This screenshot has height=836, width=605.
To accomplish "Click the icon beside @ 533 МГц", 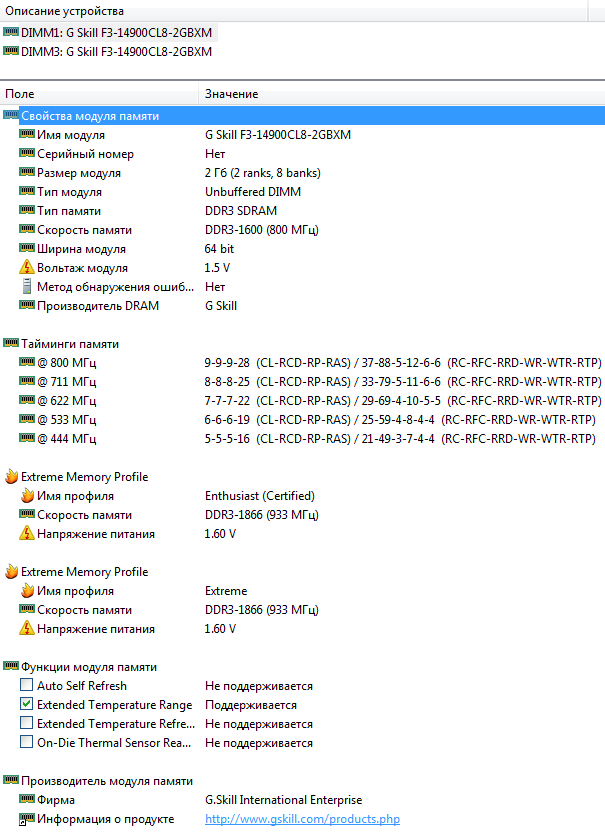I will point(27,419).
